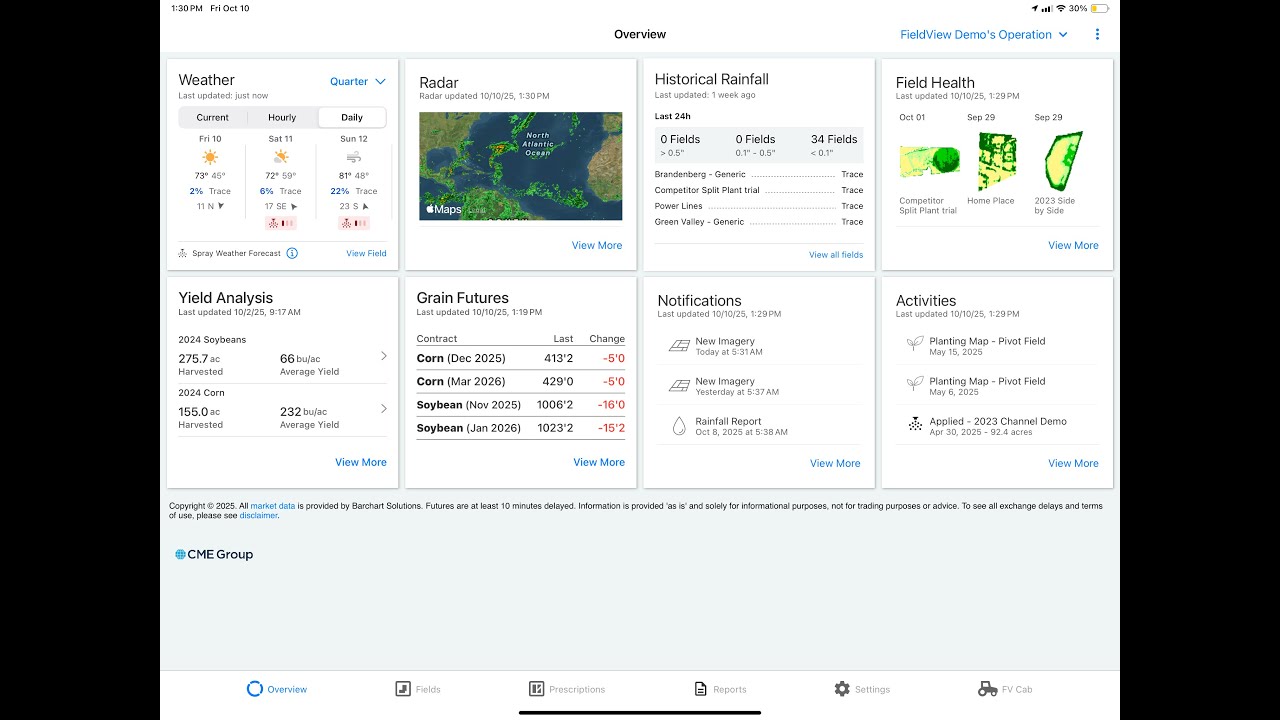
Task: Open 2023 Side by Side field image
Action: pyautogui.click(x=1064, y=162)
